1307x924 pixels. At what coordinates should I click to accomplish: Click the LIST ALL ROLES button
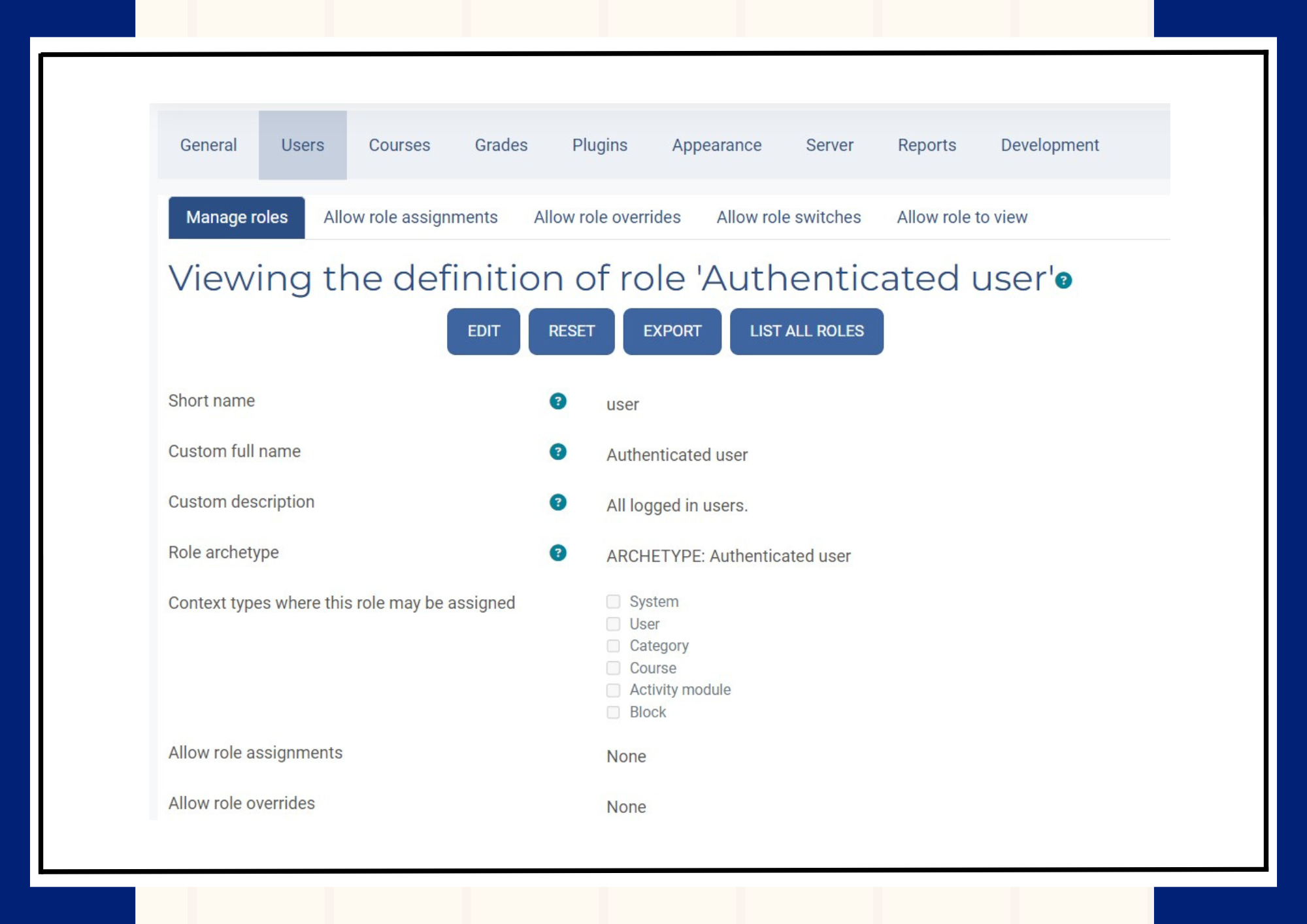click(807, 331)
